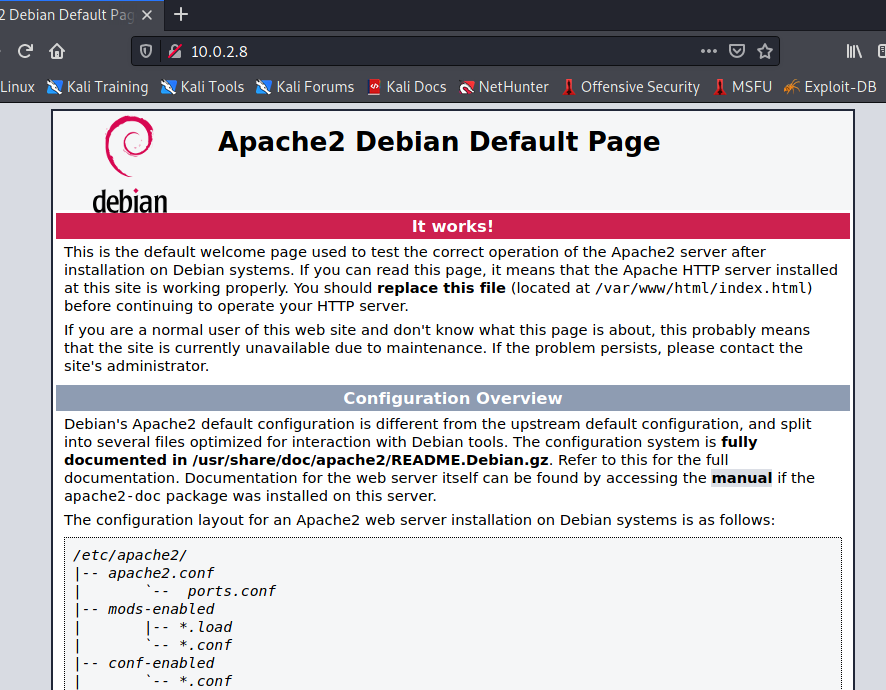This screenshot has width=886, height=690.
Task: Reload the current page
Action: (25, 51)
